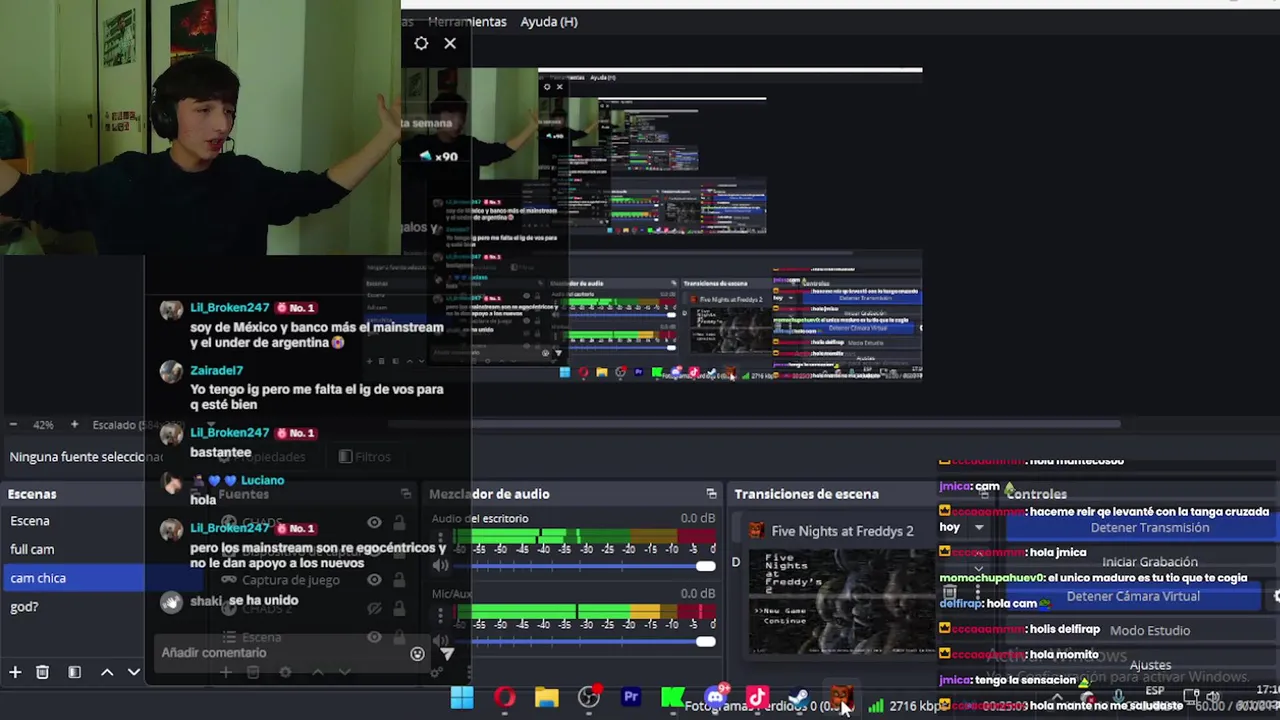
Task: Adjust the Mic/Aux volume slider
Action: click(x=585, y=642)
